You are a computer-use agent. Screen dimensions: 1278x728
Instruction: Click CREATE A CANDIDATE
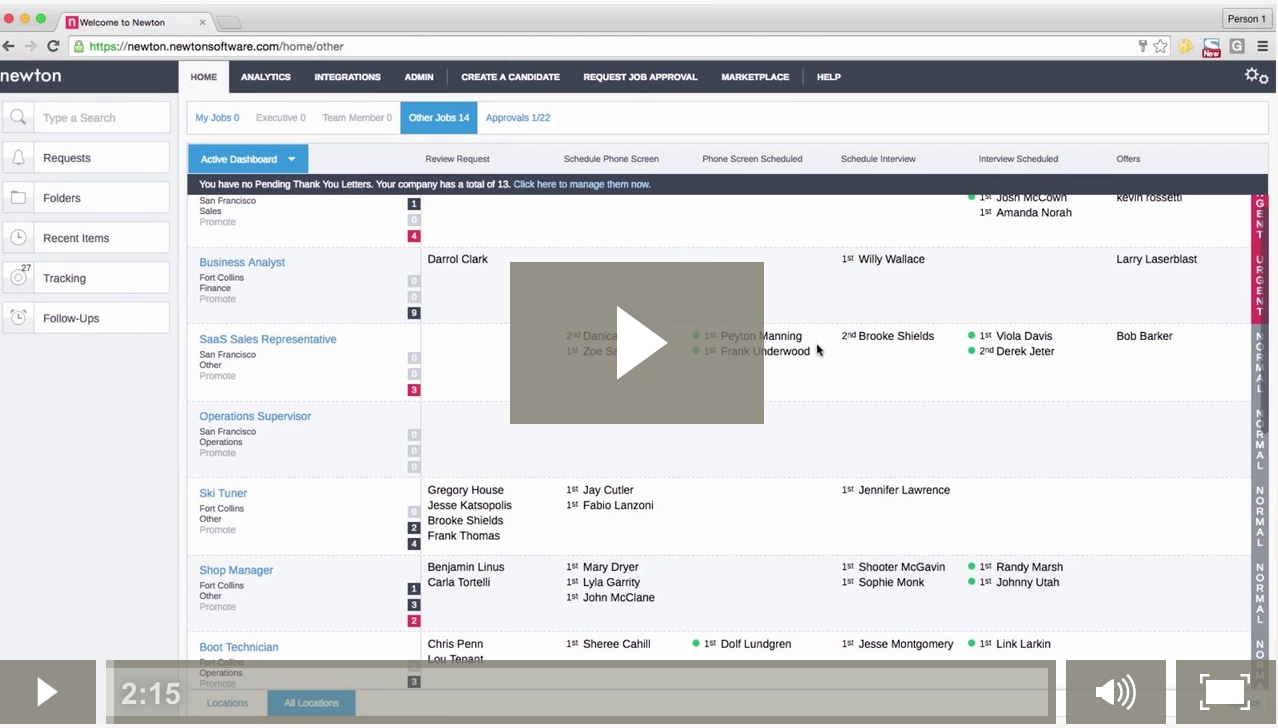510,77
